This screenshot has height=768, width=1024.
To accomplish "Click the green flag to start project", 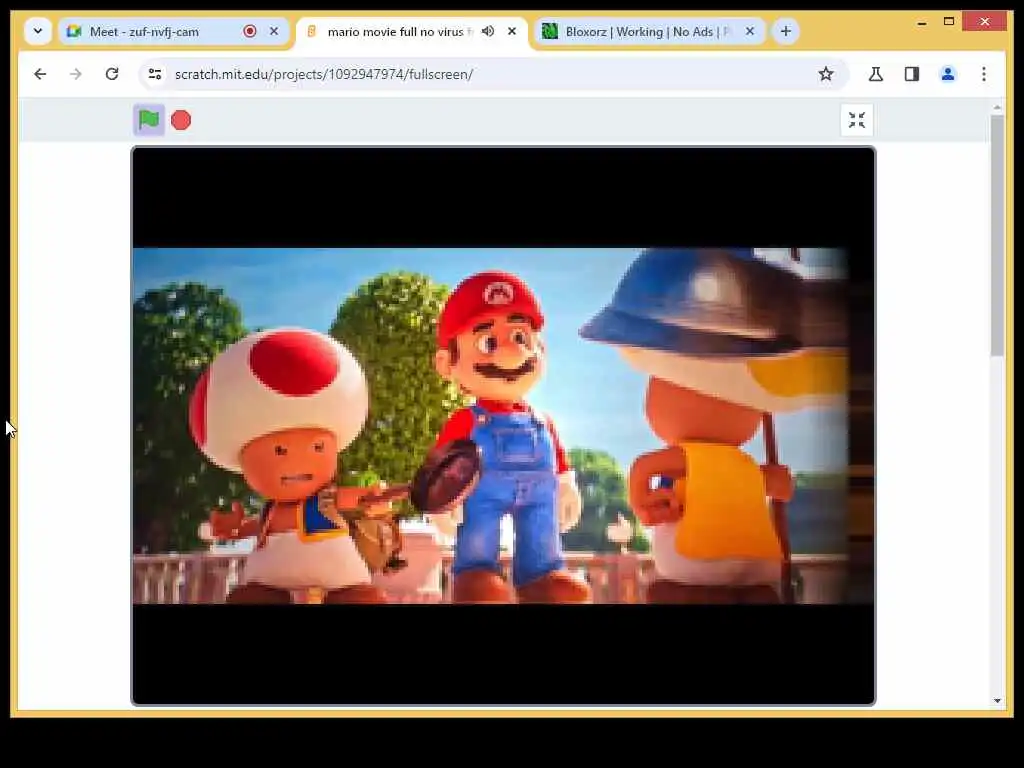I will [x=149, y=120].
